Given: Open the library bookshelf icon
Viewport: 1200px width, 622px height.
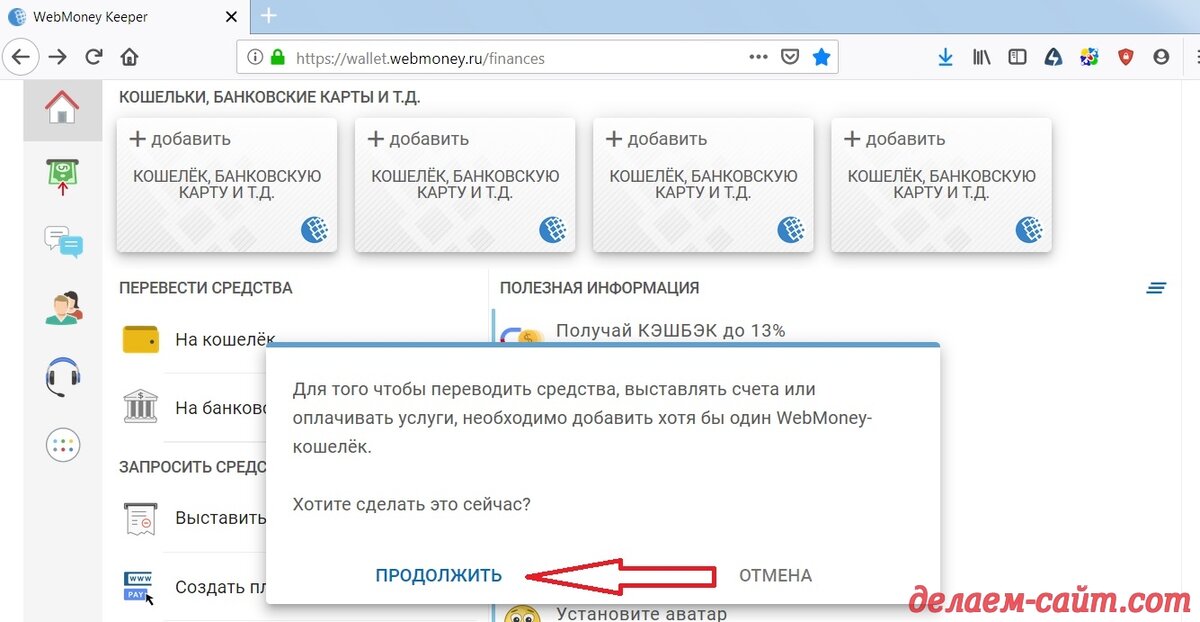Looking at the screenshot, I should [x=981, y=58].
